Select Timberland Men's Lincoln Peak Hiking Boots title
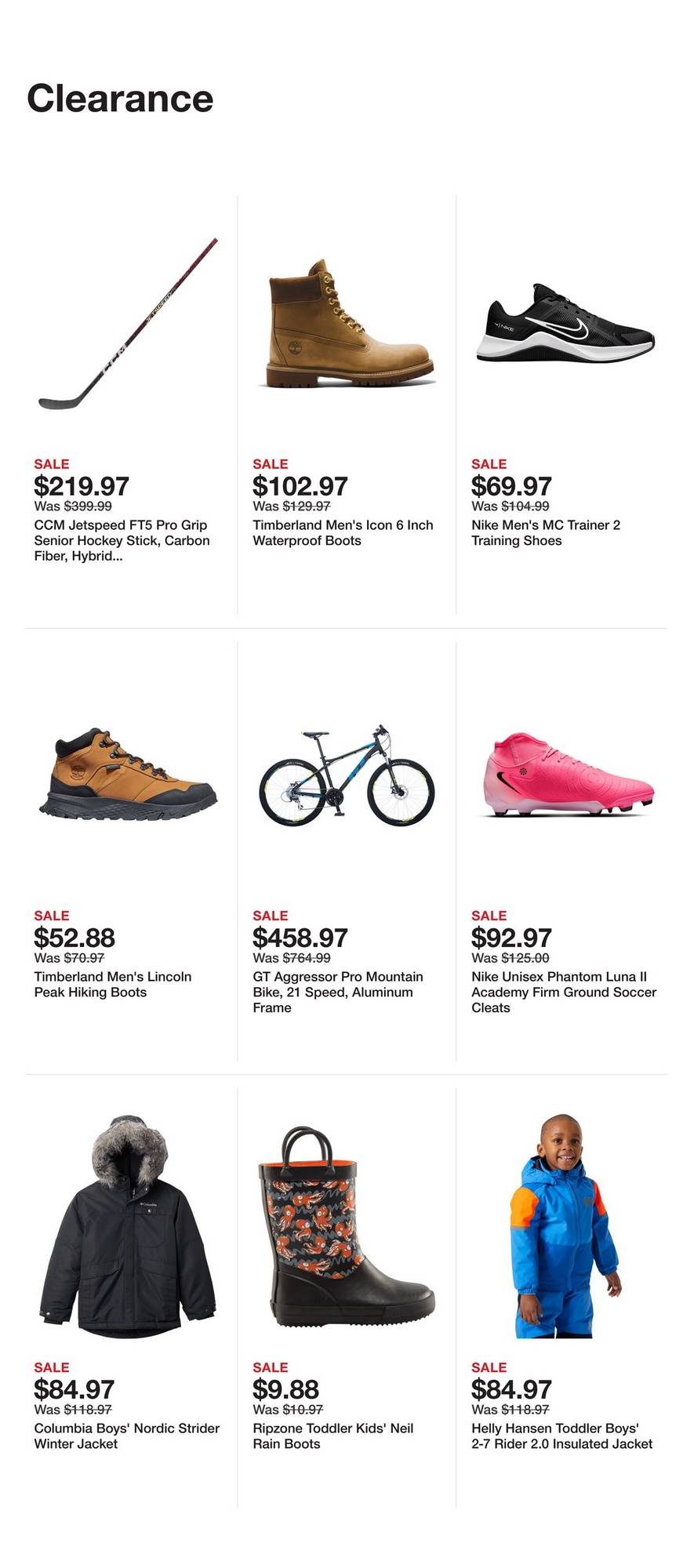Viewport: 694px width, 1568px height. tap(112, 985)
